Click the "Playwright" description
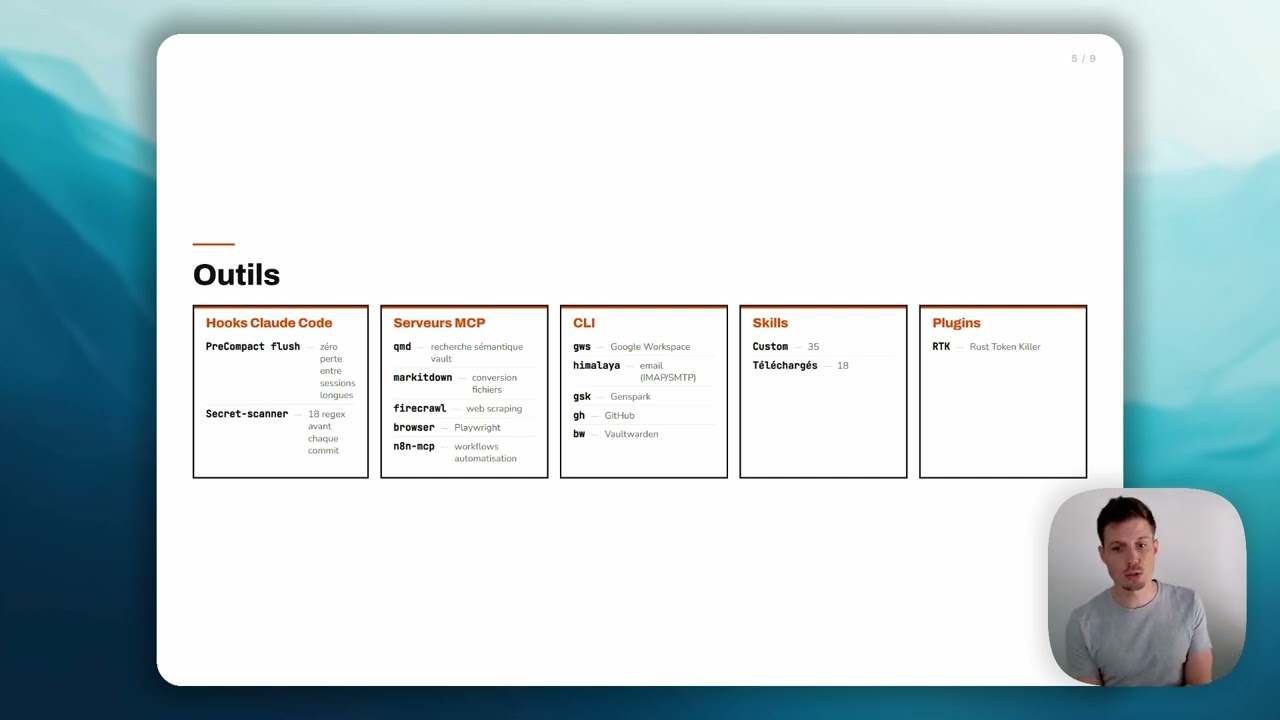The width and height of the screenshot is (1280, 720). click(x=477, y=428)
